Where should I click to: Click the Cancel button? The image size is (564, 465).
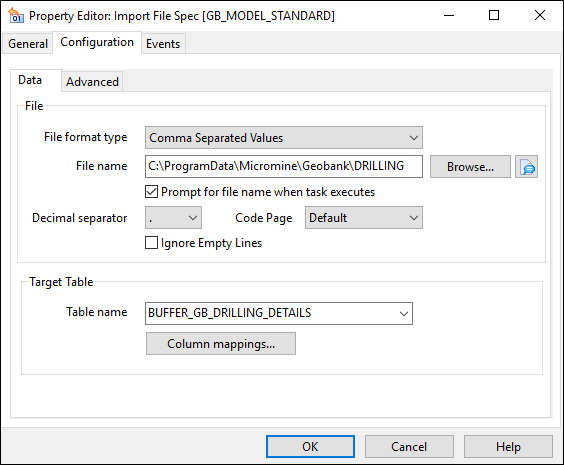409,446
